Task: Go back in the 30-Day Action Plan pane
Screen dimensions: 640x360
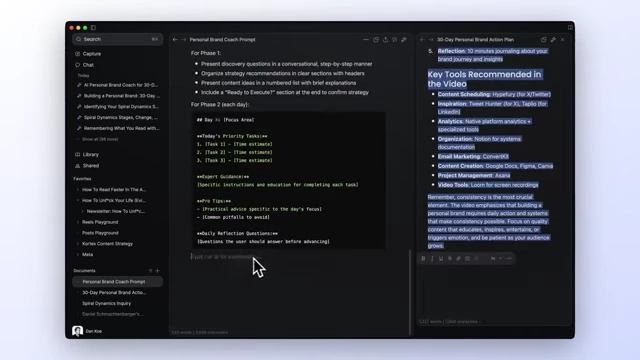Action: click(422, 40)
